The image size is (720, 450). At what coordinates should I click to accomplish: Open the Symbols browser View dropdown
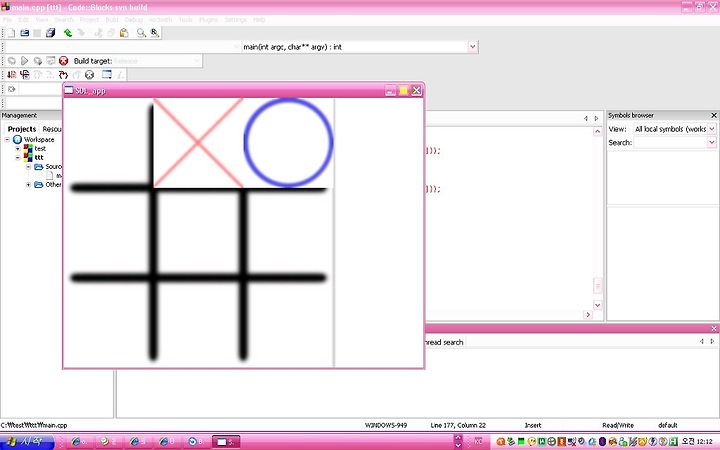pyautogui.click(x=675, y=129)
